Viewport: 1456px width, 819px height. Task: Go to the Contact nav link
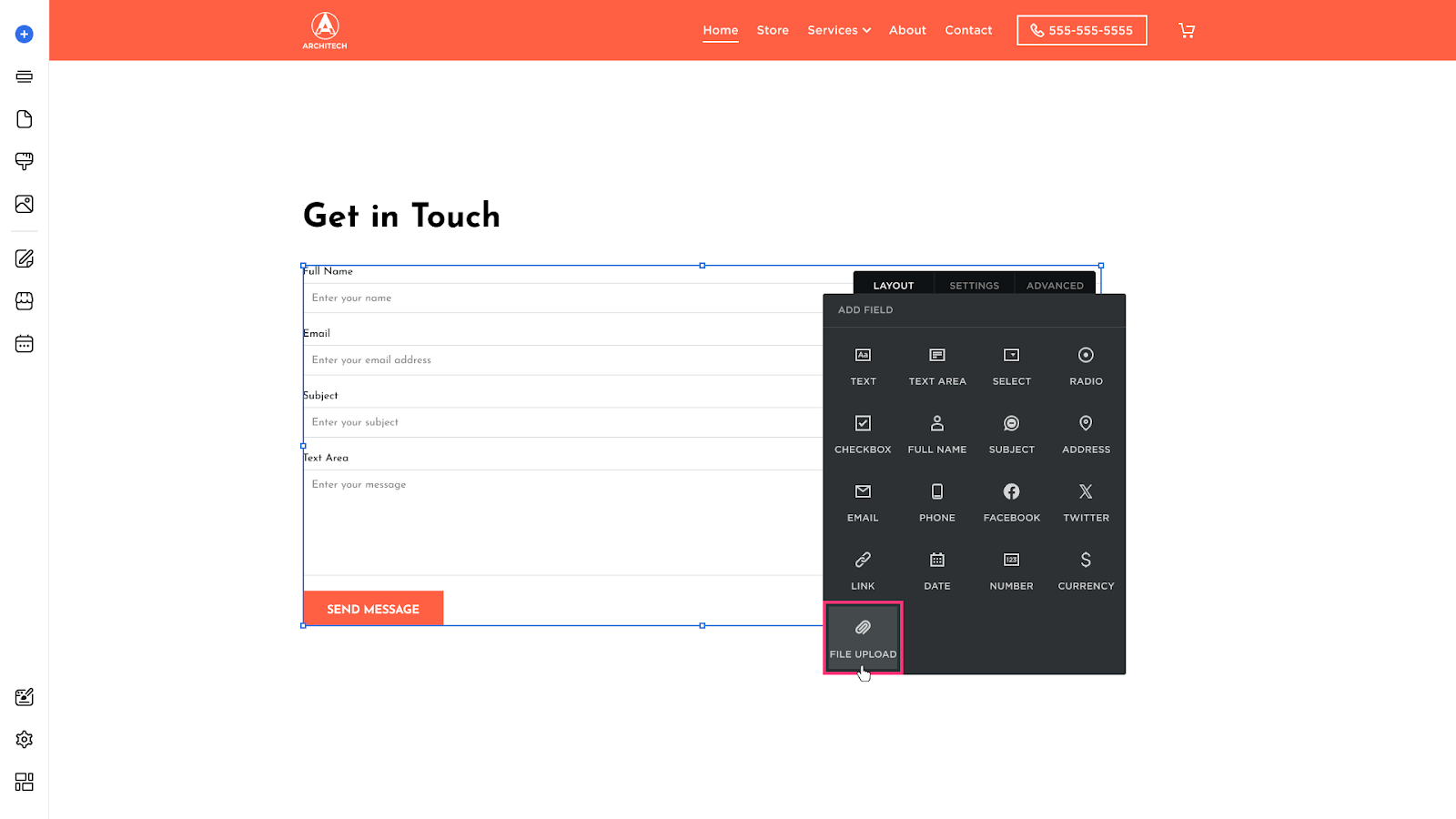click(x=968, y=30)
